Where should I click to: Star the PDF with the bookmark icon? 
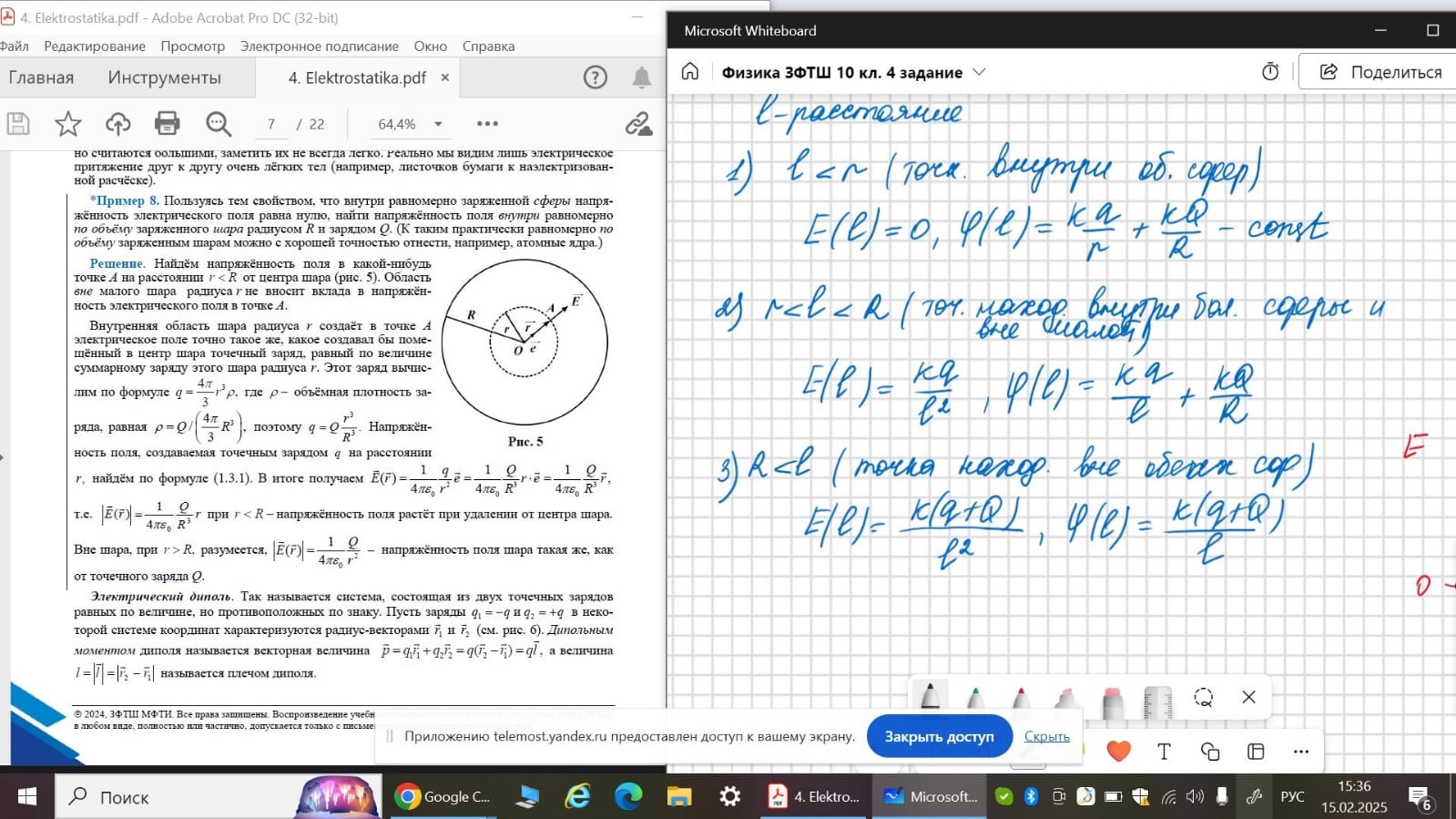pyautogui.click(x=68, y=124)
